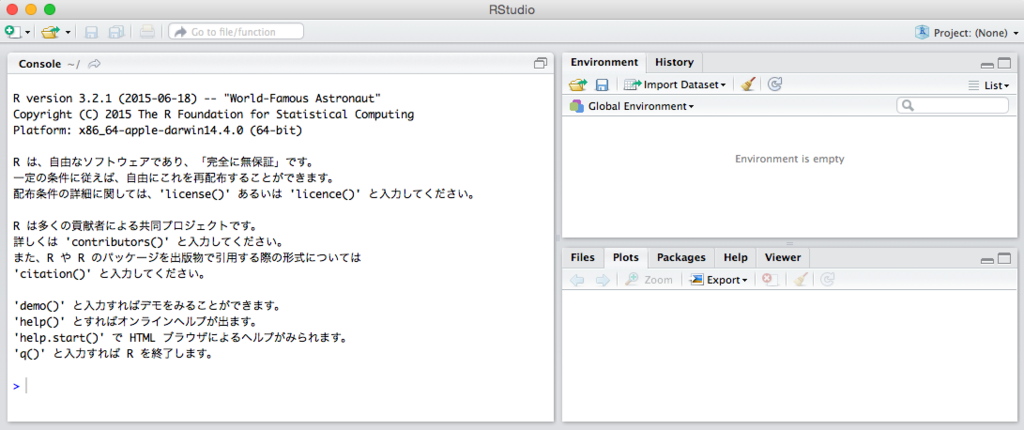Click the New File icon in main toolbar

pos(14,31)
